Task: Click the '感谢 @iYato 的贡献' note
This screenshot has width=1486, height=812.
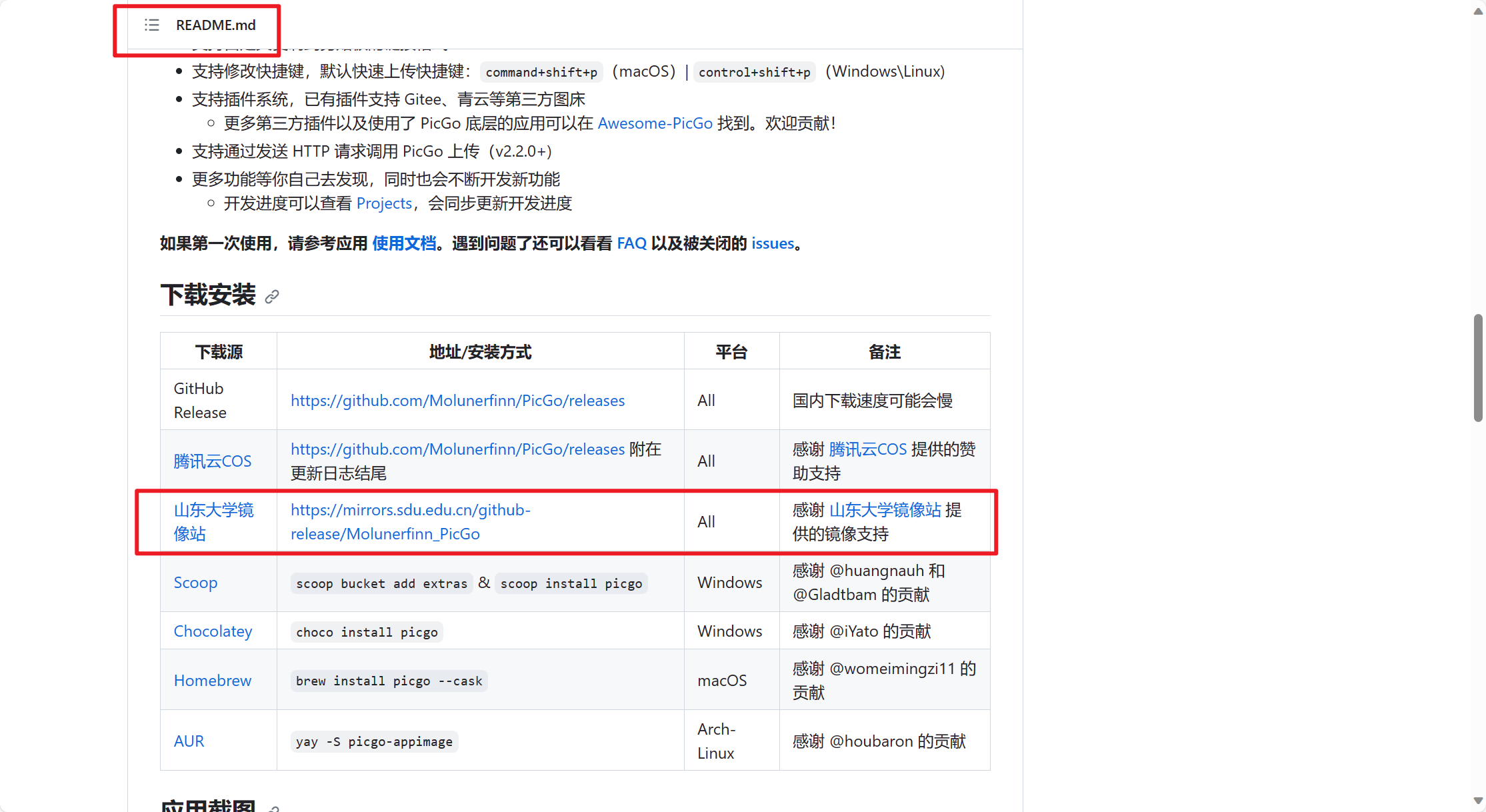Action: pyautogui.click(x=862, y=631)
